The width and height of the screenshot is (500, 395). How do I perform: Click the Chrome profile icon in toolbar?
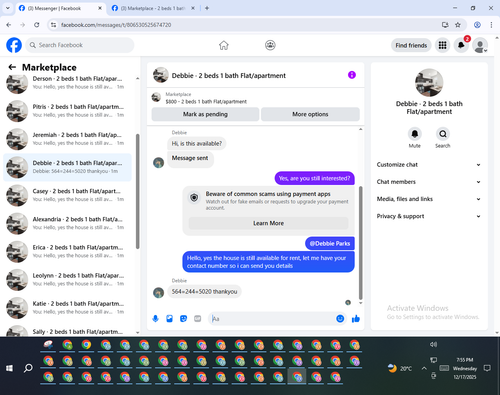[477, 25]
